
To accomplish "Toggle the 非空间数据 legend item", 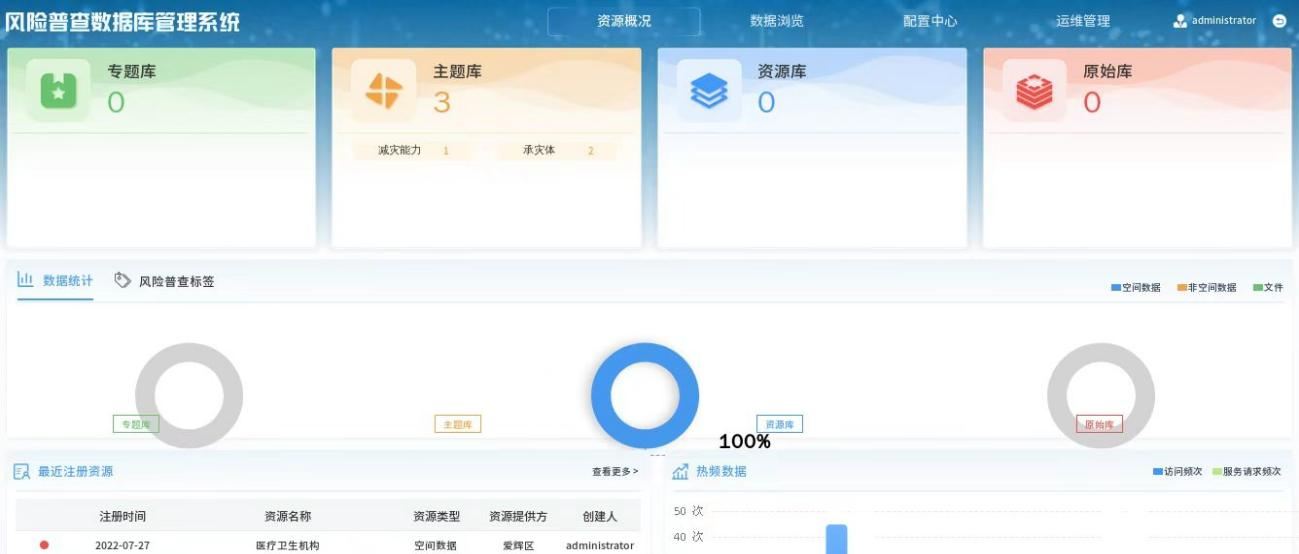I will 1207,288.
